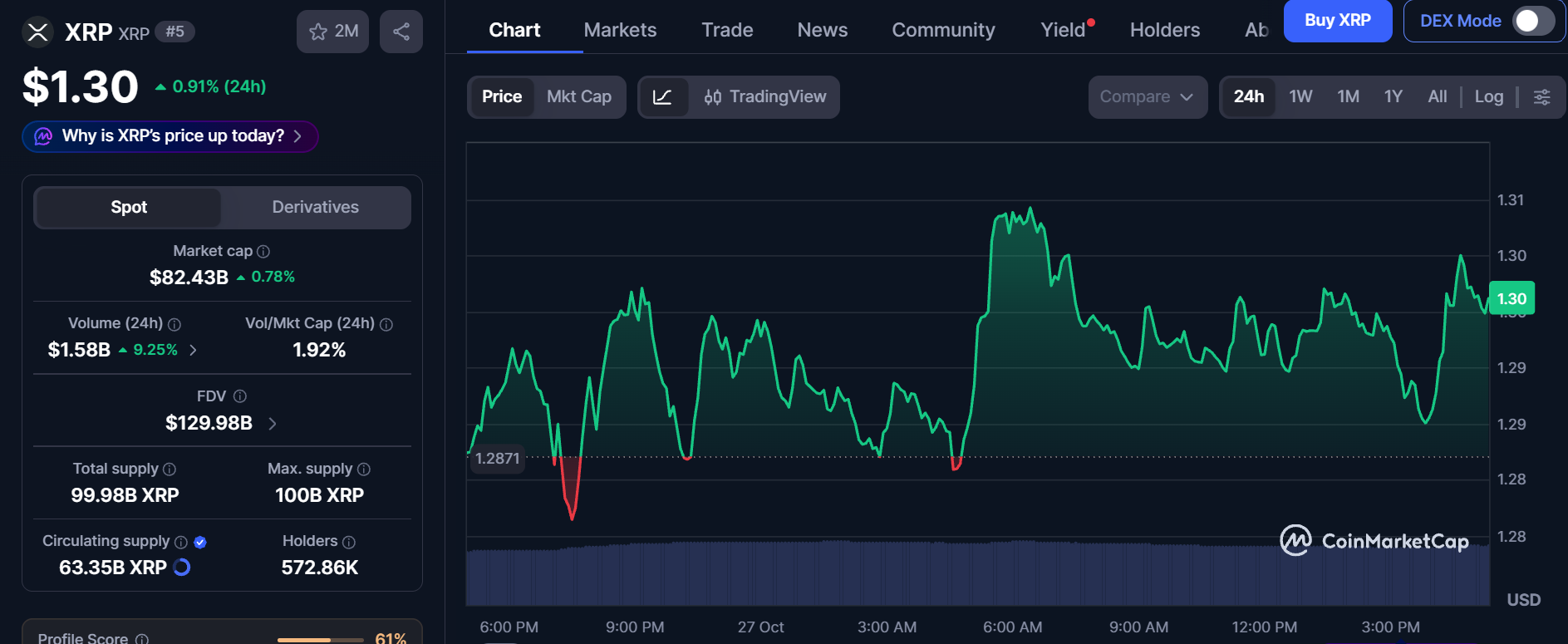Select Spot toggle

(129, 207)
